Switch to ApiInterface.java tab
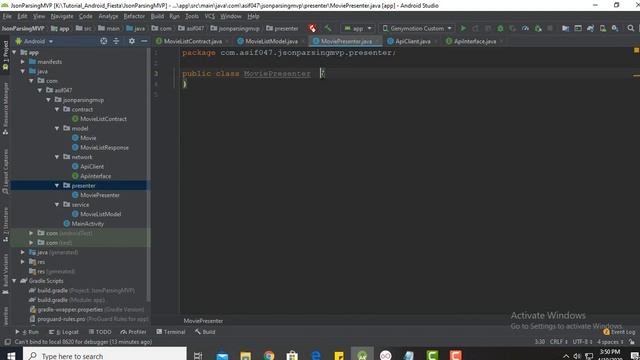Screen dimensions: 640x360 click(475, 41)
